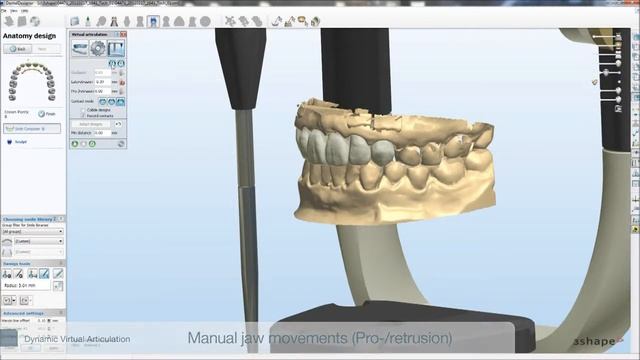Click the Min distance value field
640x360 pixels.
pyautogui.click(x=102, y=133)
